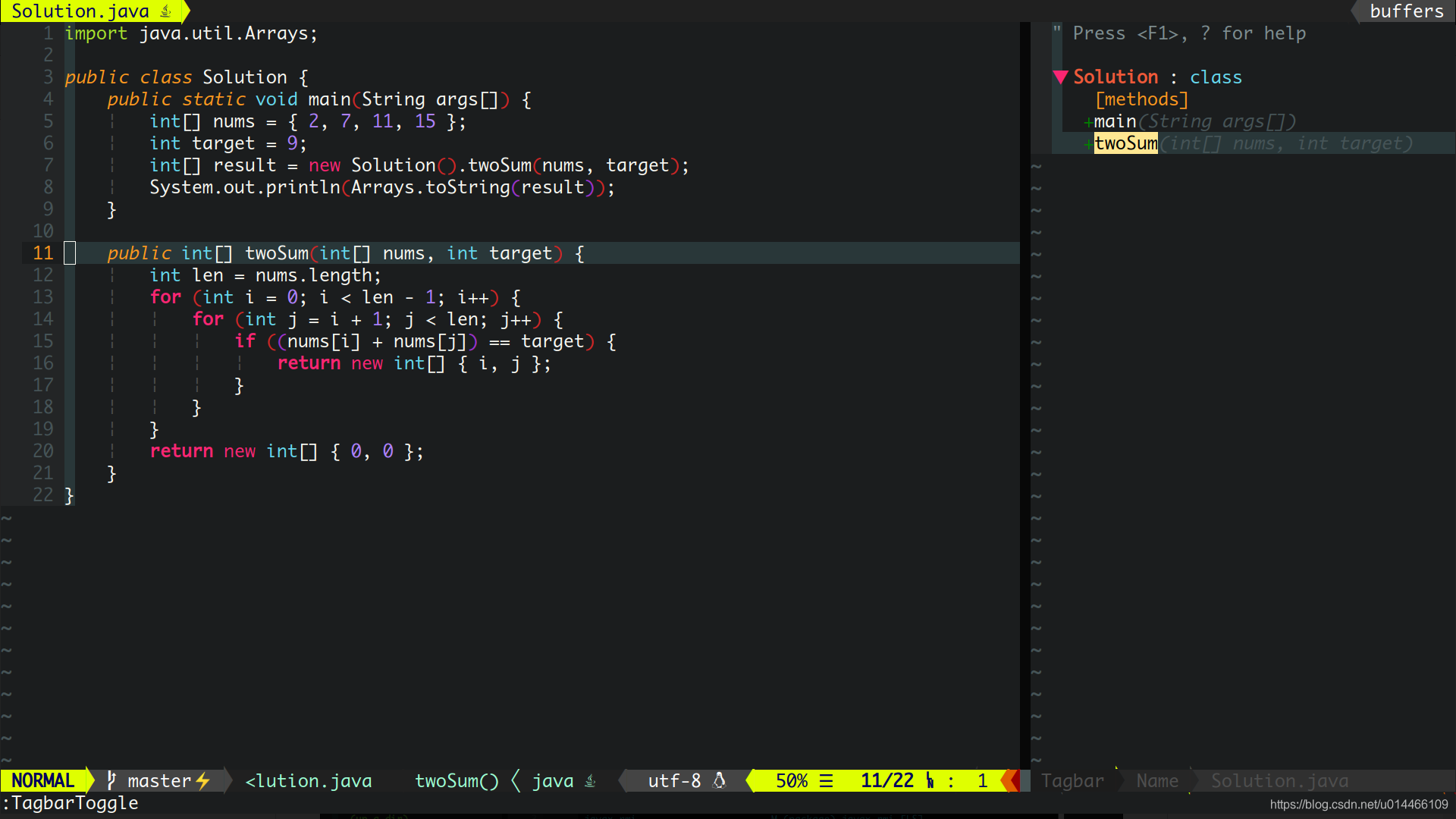Image resolution: width=1456 pixels, height=819 pixels.
Task: Click the NORMAL mode indicator
Action: (x=43, y=781)
